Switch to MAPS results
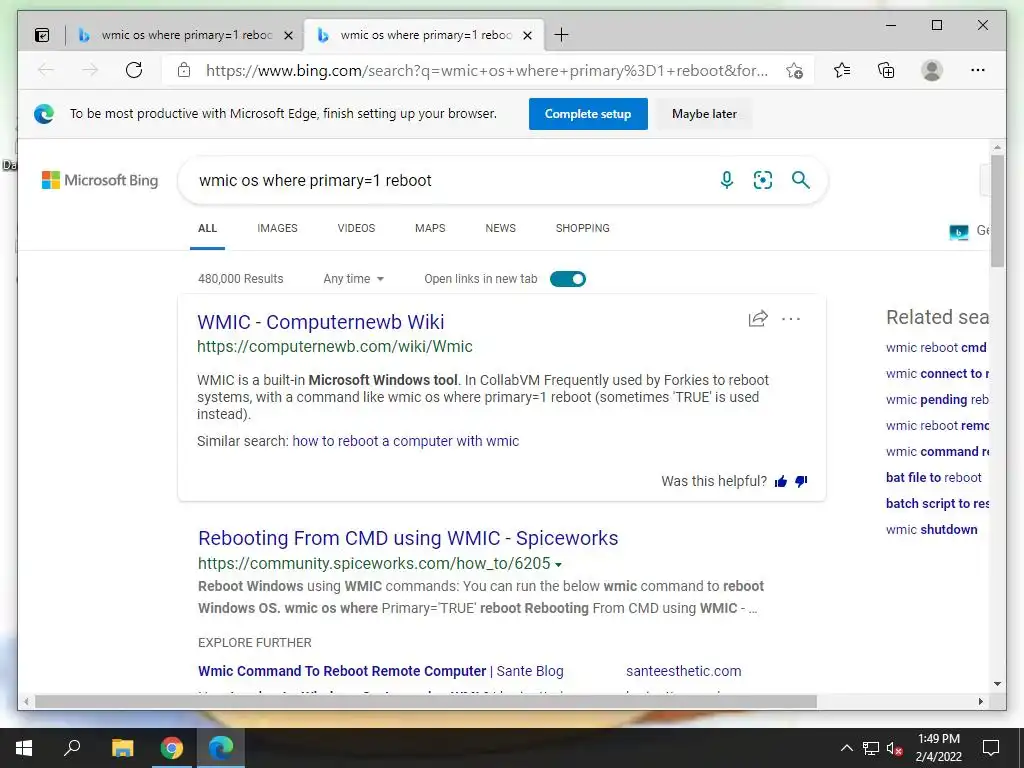This screenshot has width=1024, height=768. tap(430, 228)
